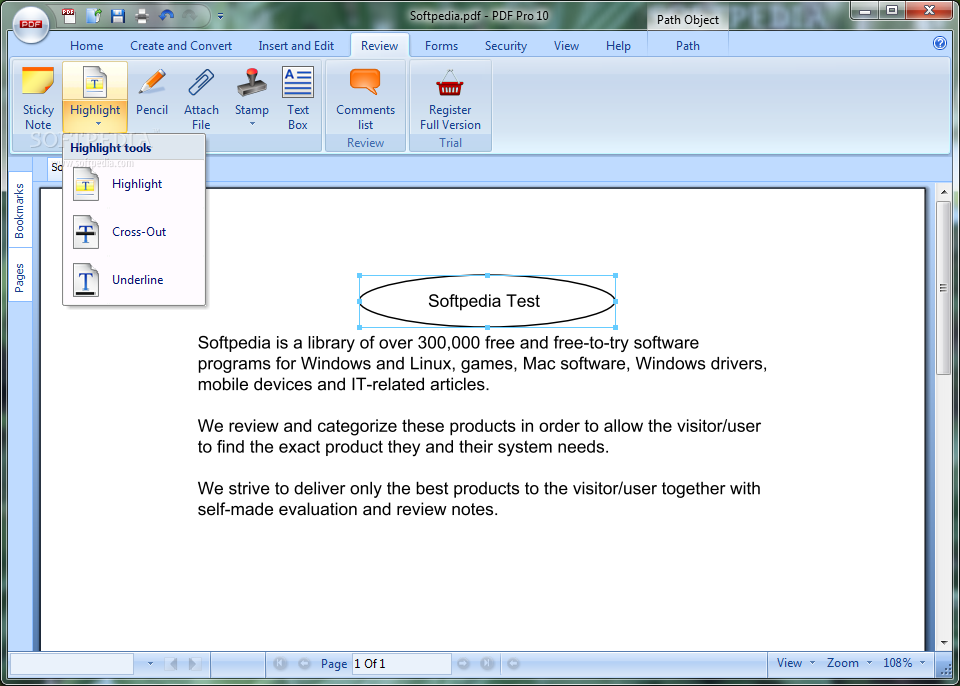Save the document with the floppy disk icon
Screen dimensions: 960x686
[x=118, y=16]
